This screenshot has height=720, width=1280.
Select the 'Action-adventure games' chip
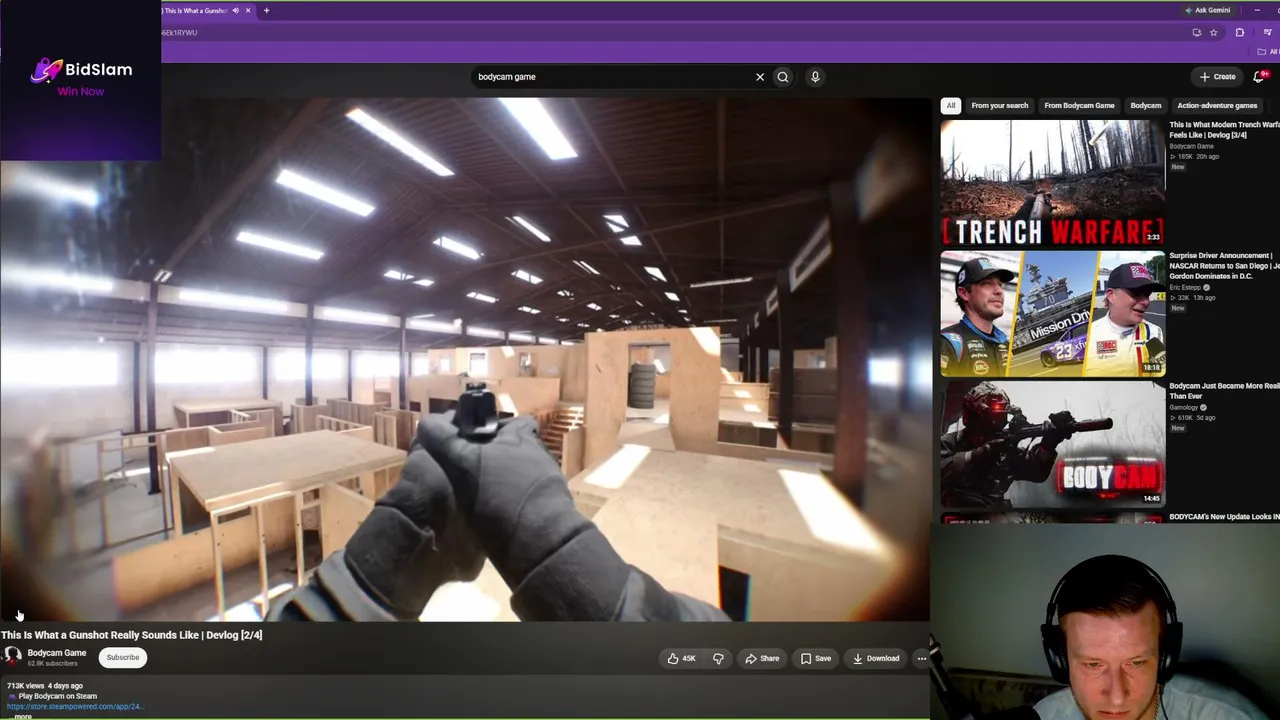click(1217, 105)
